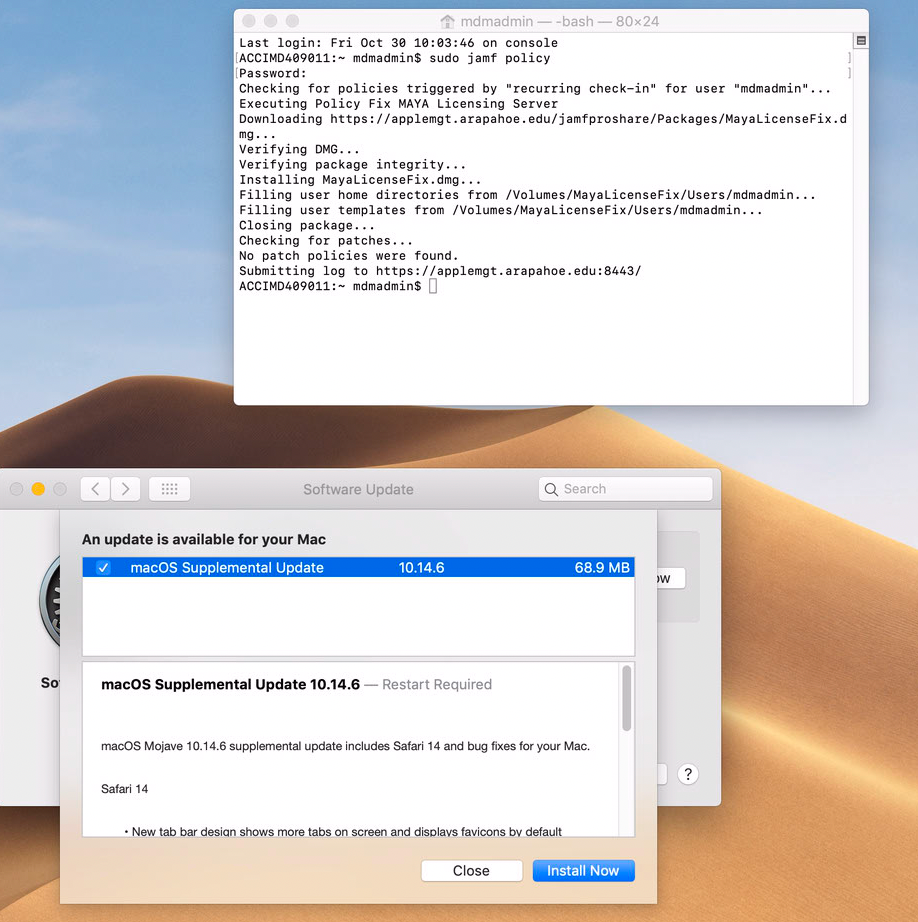
Task: Open Show All grid icon in System Preferences
Action: click(x=169, y=489)
